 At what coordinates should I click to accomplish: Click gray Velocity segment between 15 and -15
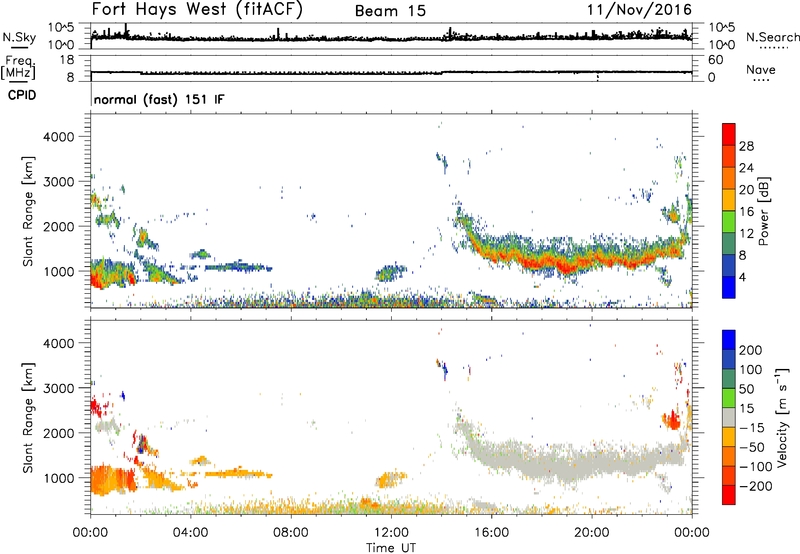(x=729, y=417)
